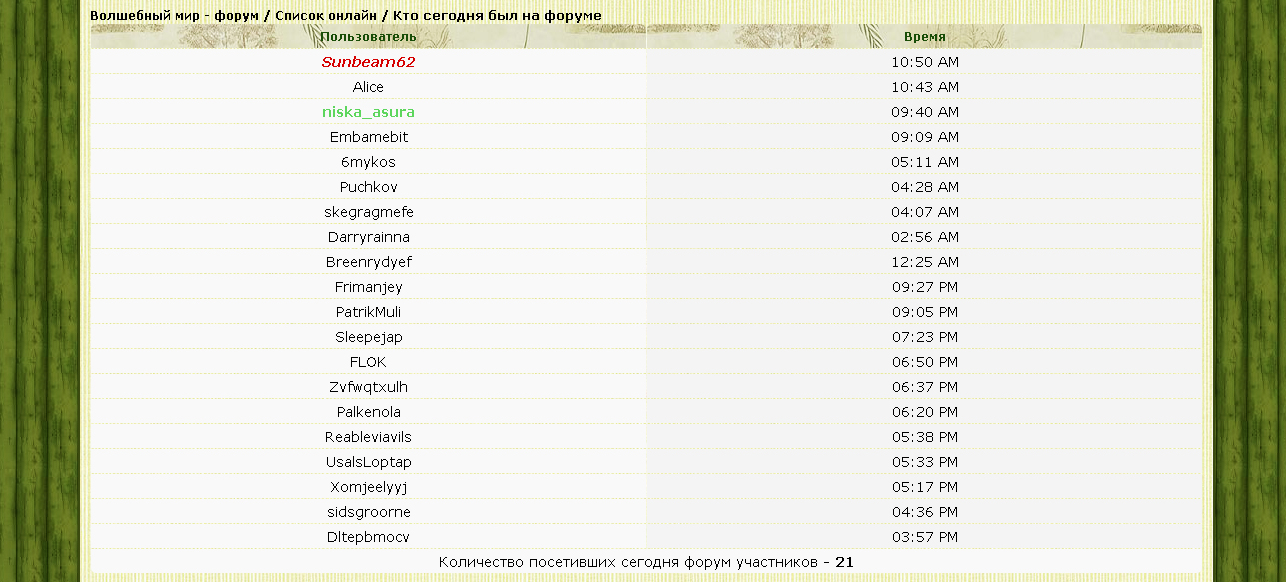Open sidsgroorne user profile
This screenshot has width=1286, height=582.
point(368,512)
